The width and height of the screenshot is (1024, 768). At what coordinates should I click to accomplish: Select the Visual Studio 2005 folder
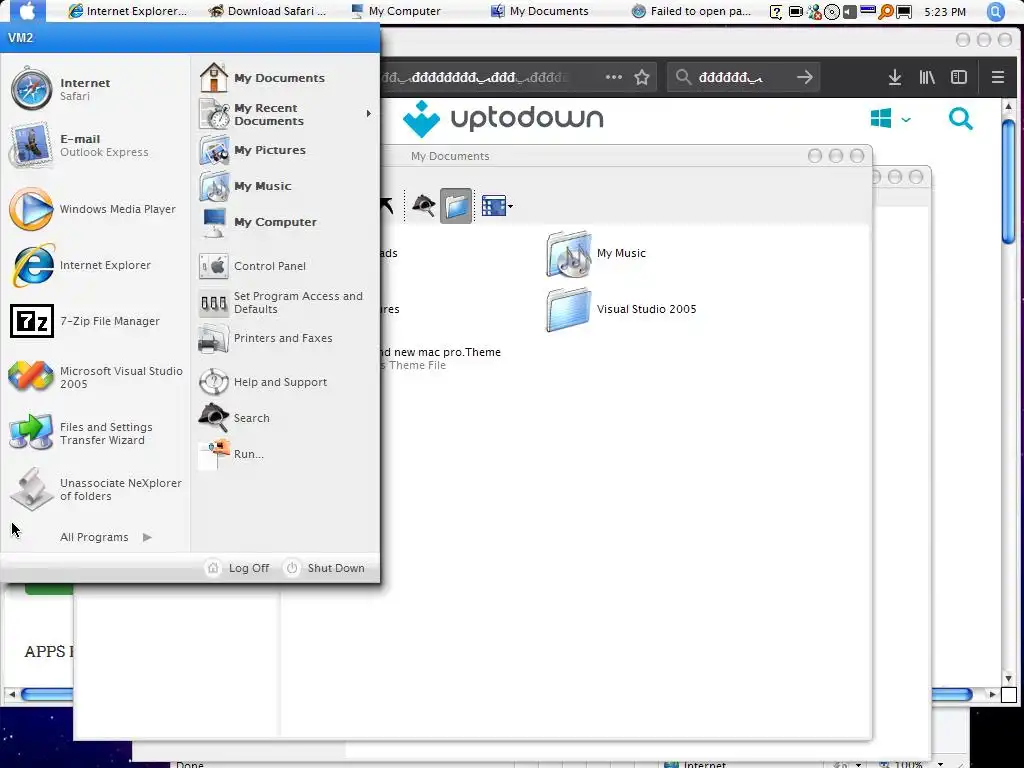621,310
